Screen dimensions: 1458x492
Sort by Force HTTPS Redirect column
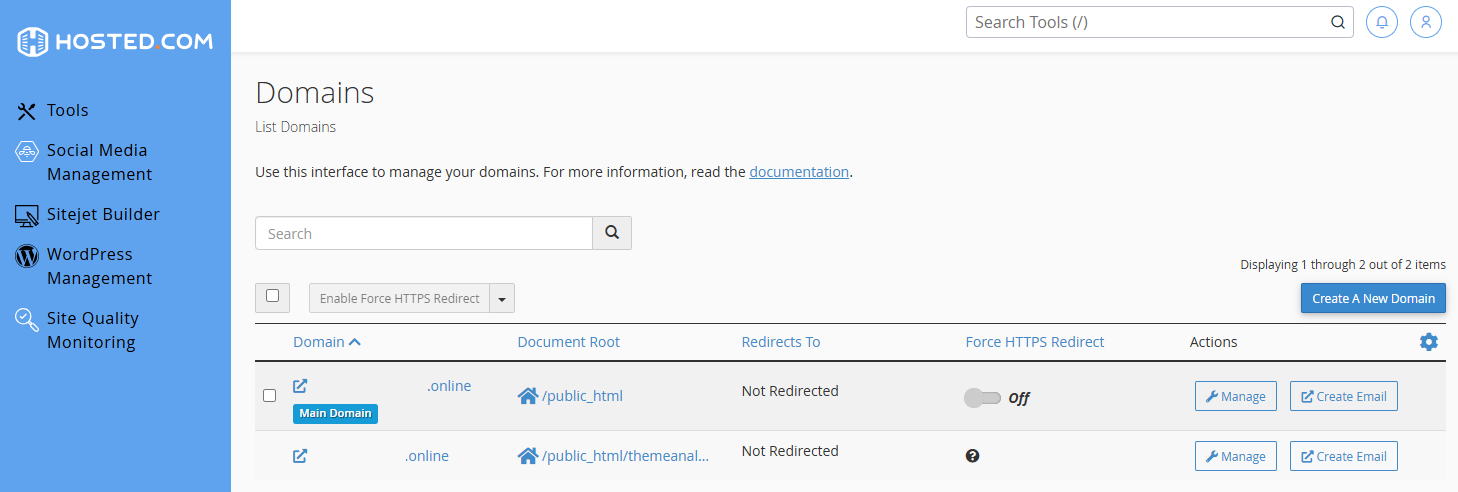[x=1035, y=342]
